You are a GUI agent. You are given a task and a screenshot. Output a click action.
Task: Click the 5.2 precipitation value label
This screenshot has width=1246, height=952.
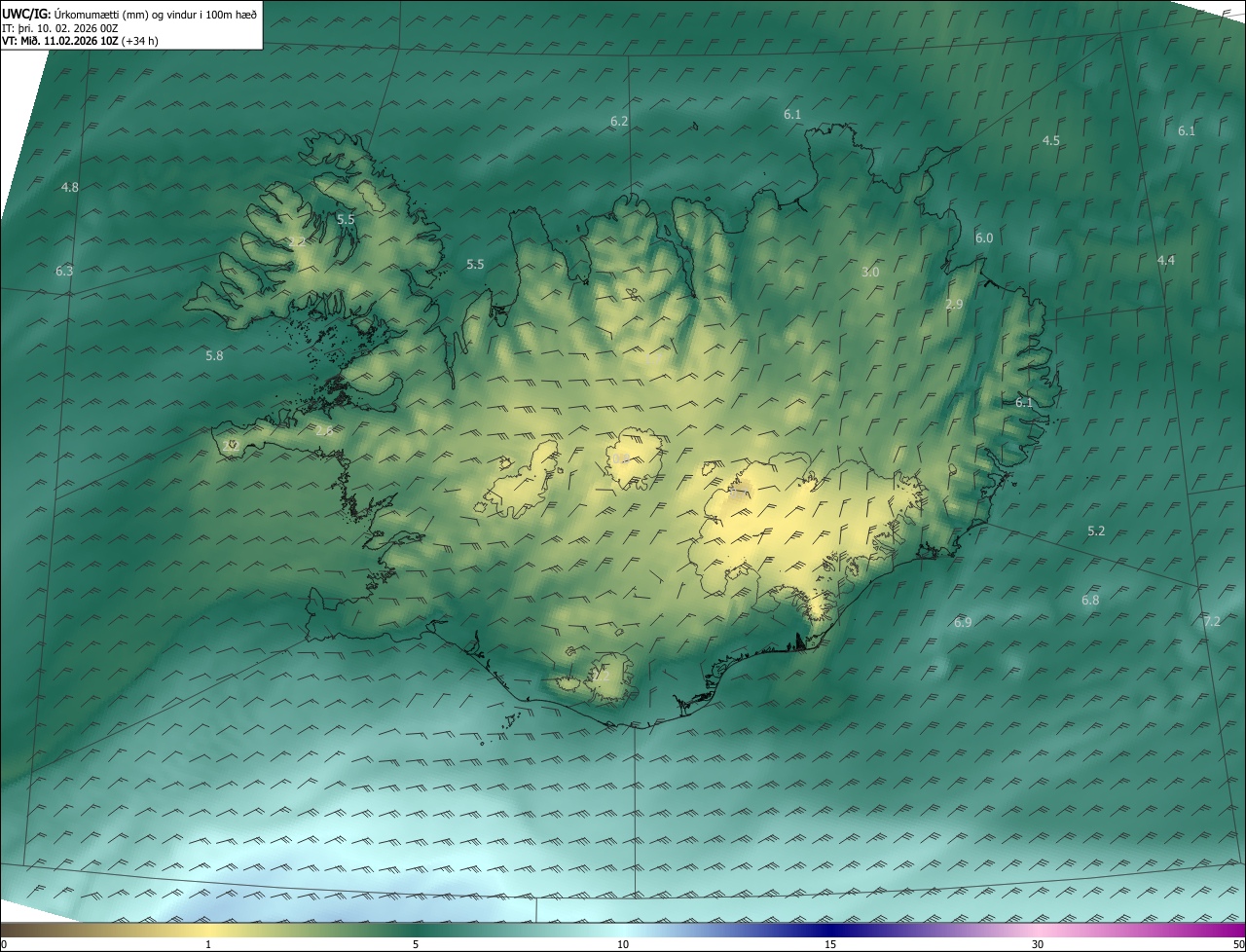pyautogui.click(x=1096, y=531)
